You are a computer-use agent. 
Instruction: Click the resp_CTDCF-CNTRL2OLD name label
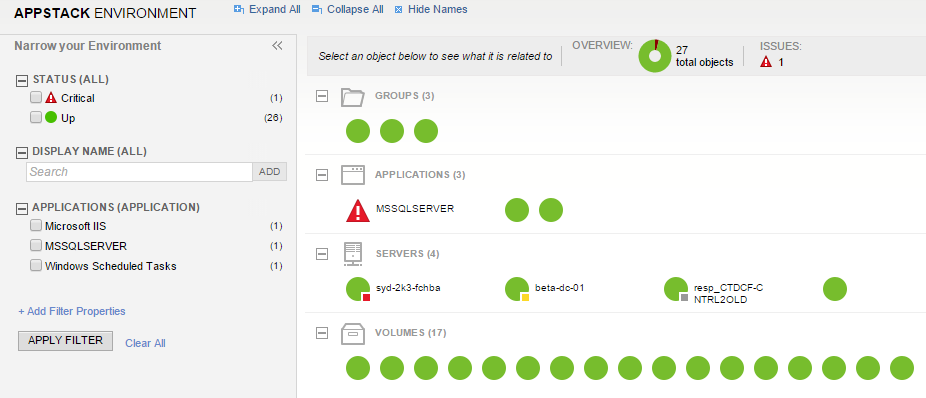(x=729, y=293)
